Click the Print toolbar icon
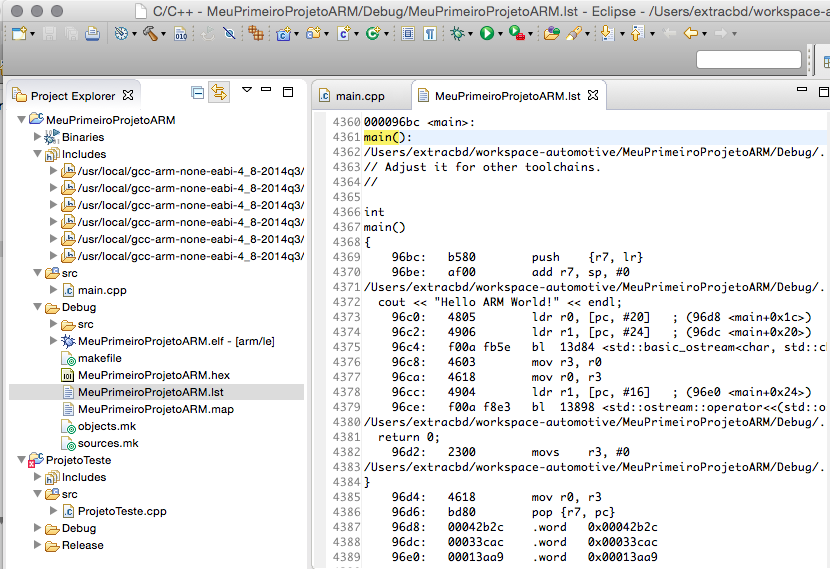 point(93,34)
